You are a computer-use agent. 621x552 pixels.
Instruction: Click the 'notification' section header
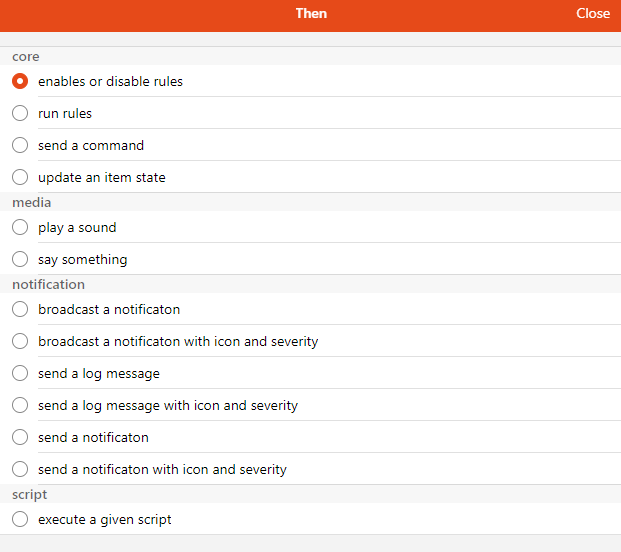click(49, 285)
